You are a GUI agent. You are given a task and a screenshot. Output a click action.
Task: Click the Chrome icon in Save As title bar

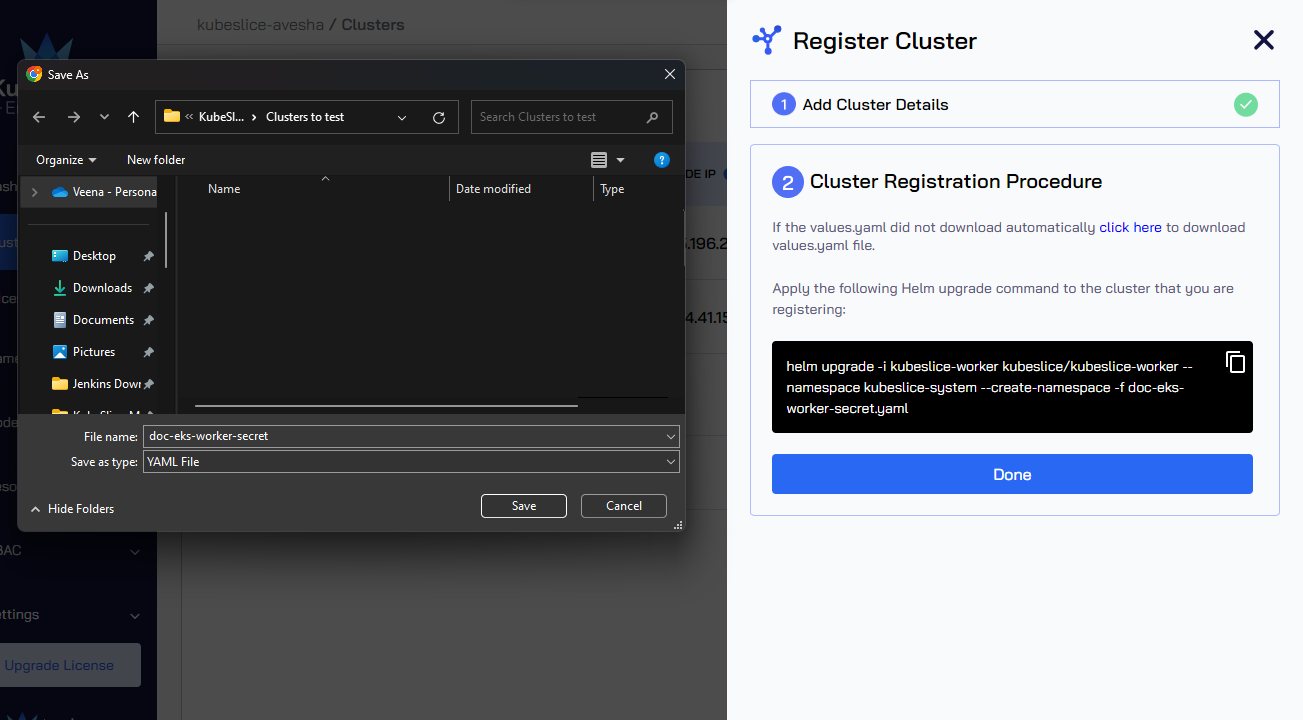click(34, 74)
